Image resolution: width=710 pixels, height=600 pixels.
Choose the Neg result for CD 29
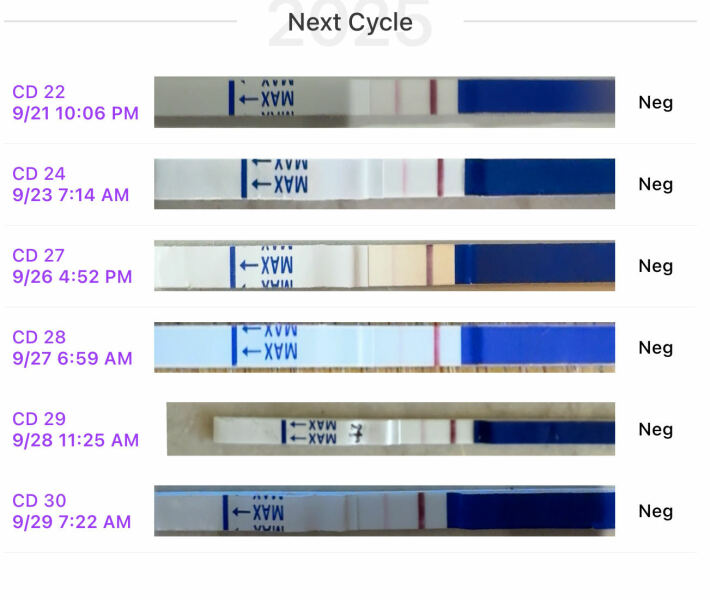point(655,430)
